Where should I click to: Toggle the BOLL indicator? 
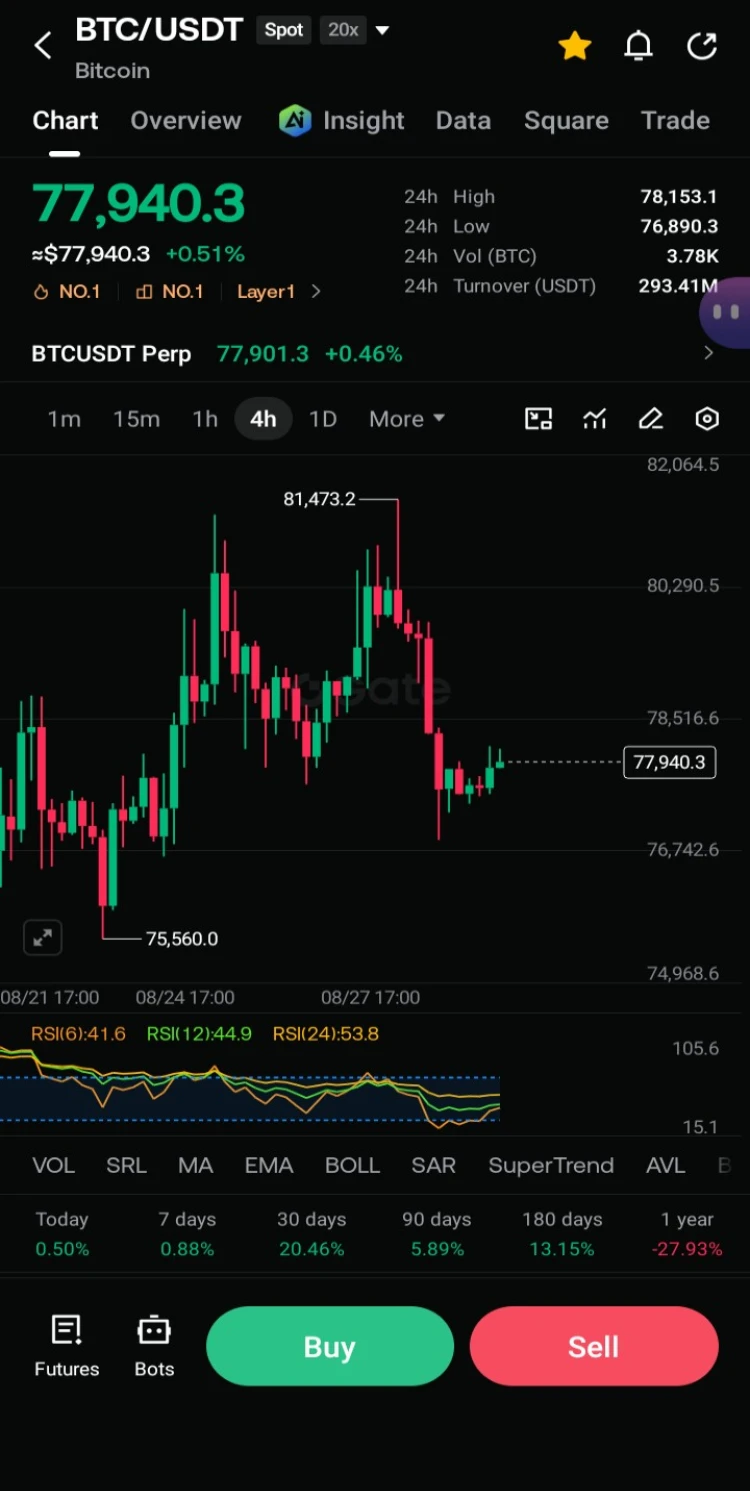point(352,1166)
